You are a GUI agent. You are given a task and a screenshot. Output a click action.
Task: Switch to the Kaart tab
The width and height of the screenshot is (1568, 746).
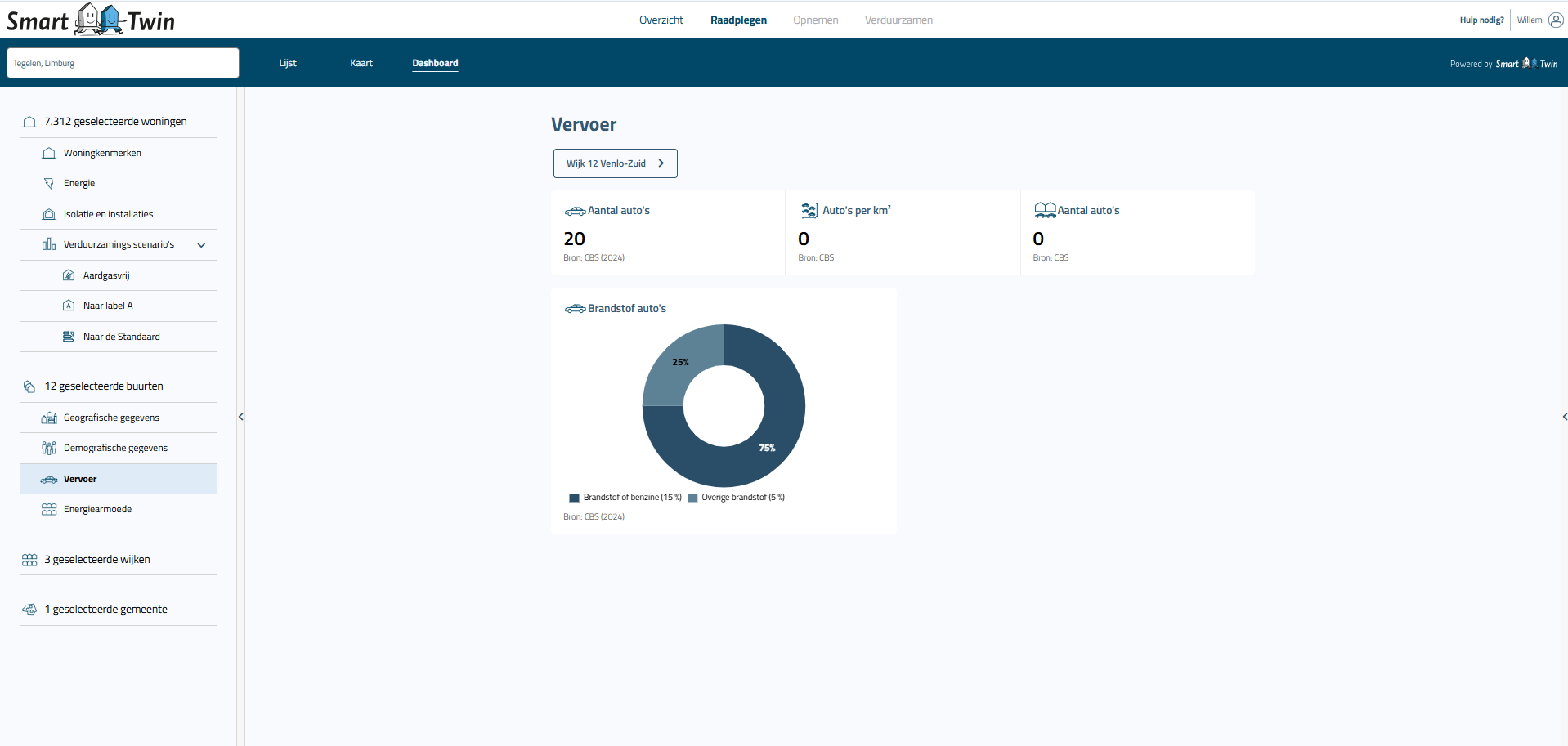(x=361, y=63)
